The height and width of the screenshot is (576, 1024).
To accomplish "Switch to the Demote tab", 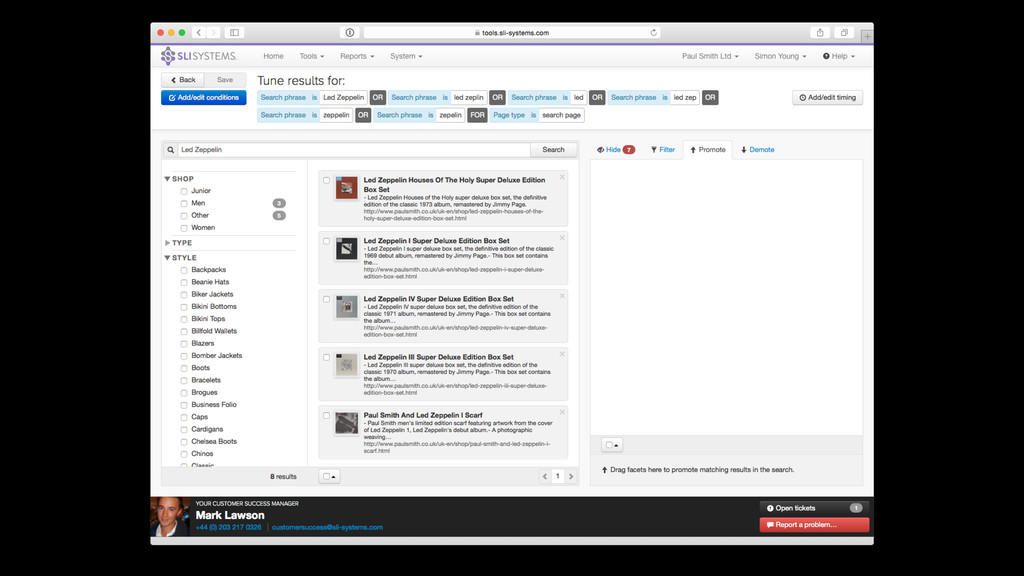I will (x=758, y=150).
